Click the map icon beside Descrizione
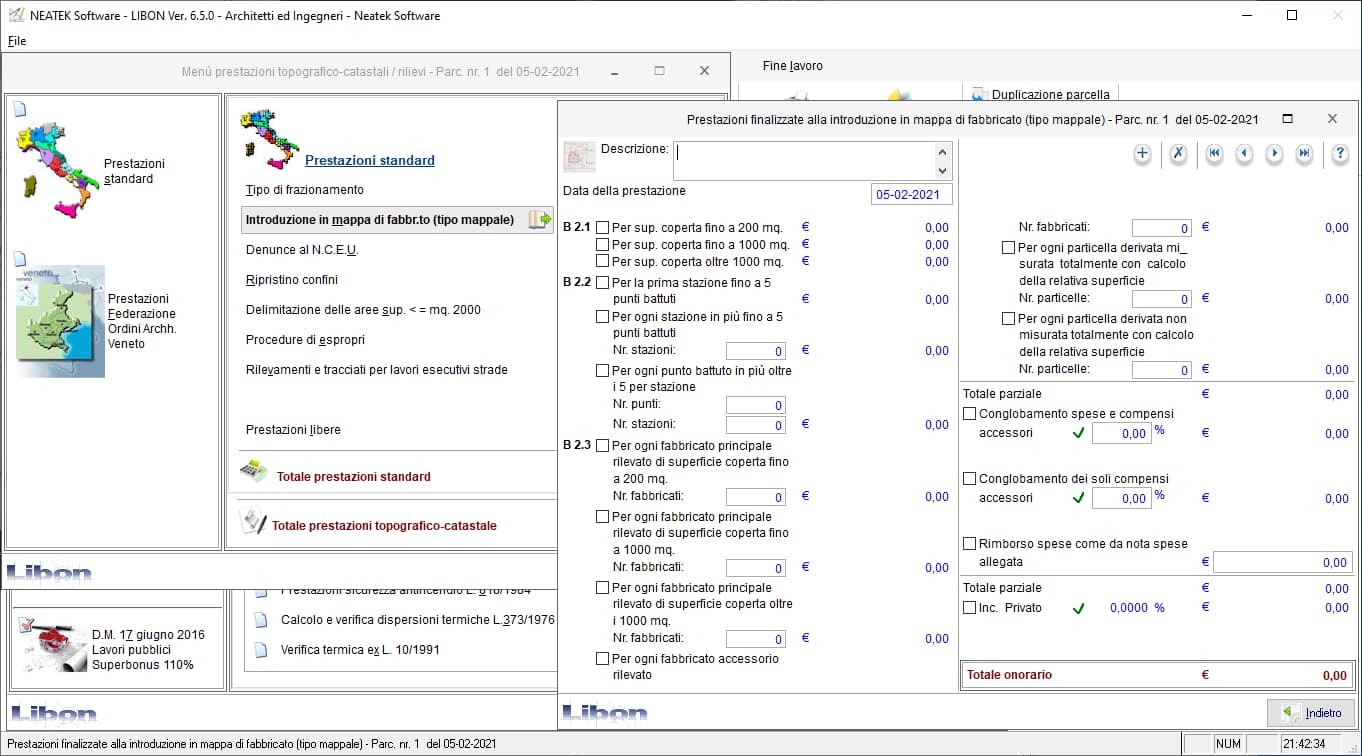 point(580,158)
